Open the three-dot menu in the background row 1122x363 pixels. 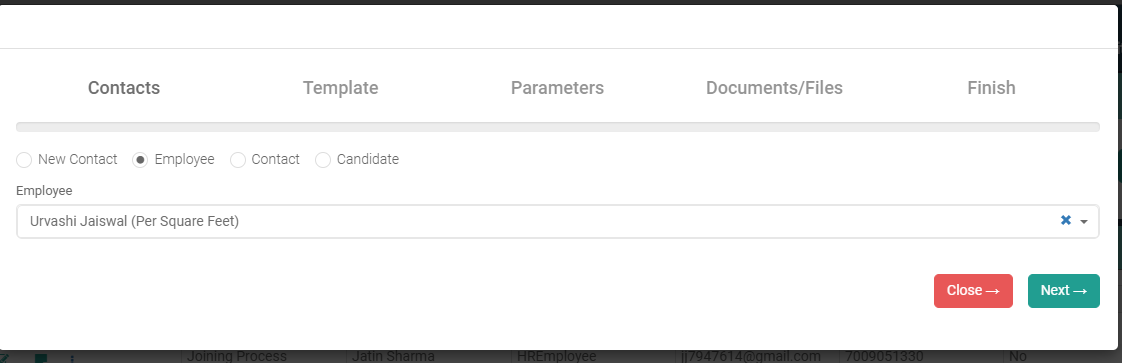[x=72, y=358]
